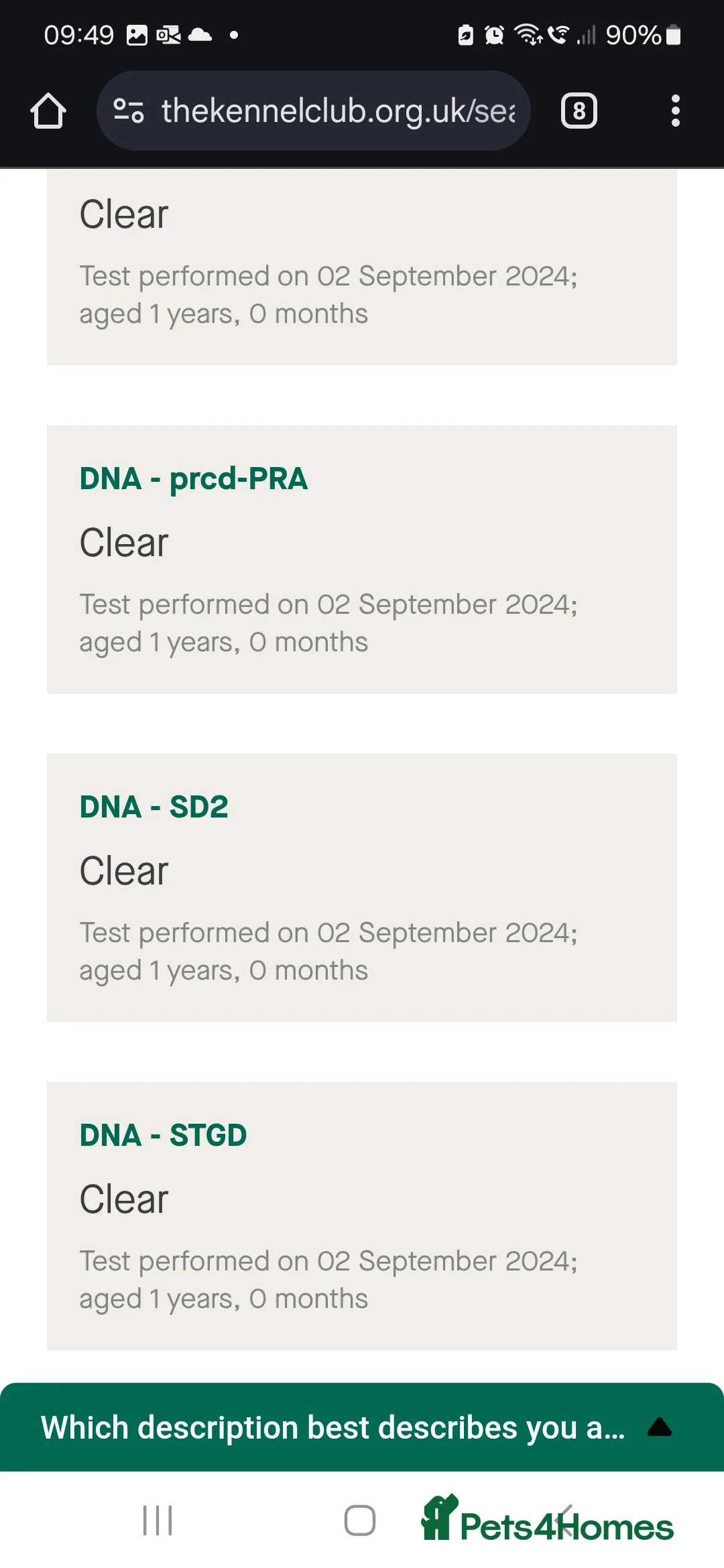This screenshot has height=1568, width=724.
Task: Tap the image notification icon in the status bar
Action: 137,35
